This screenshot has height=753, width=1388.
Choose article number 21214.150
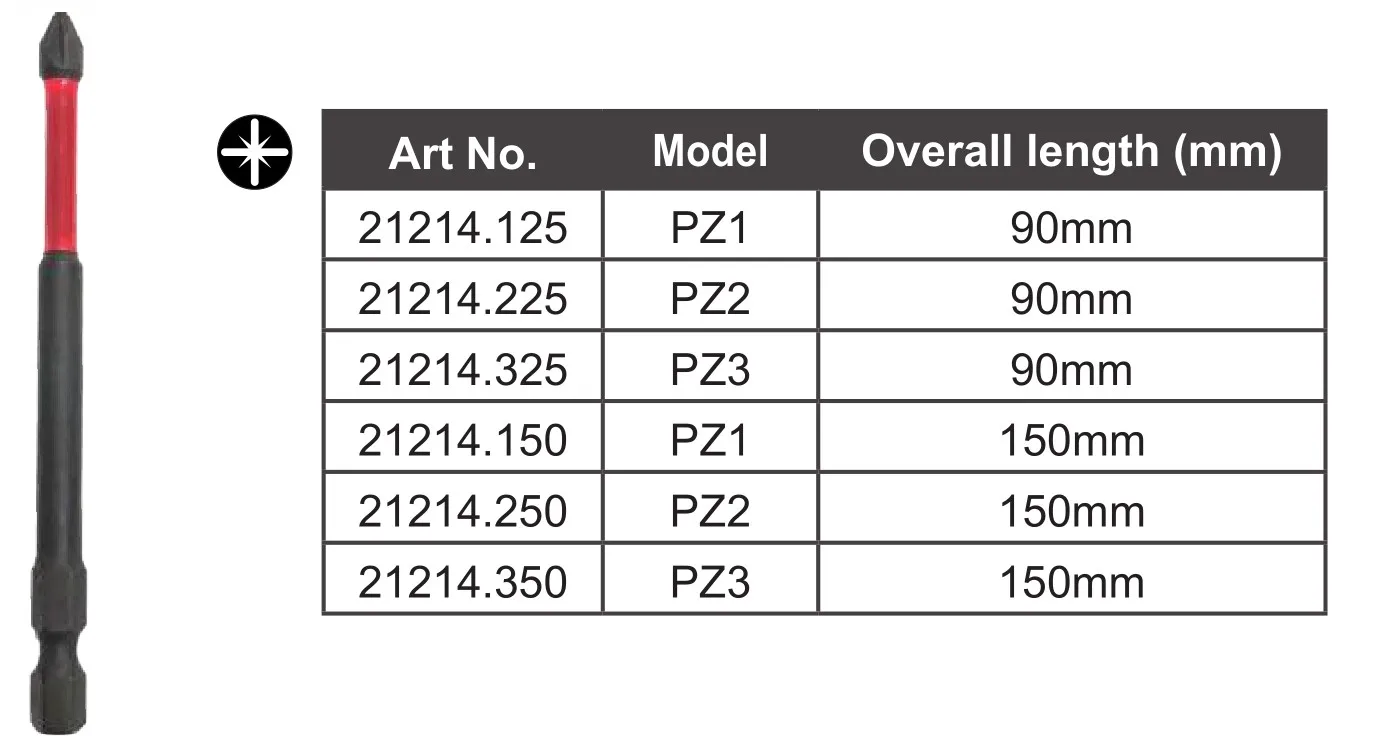(x=462, y=440)
